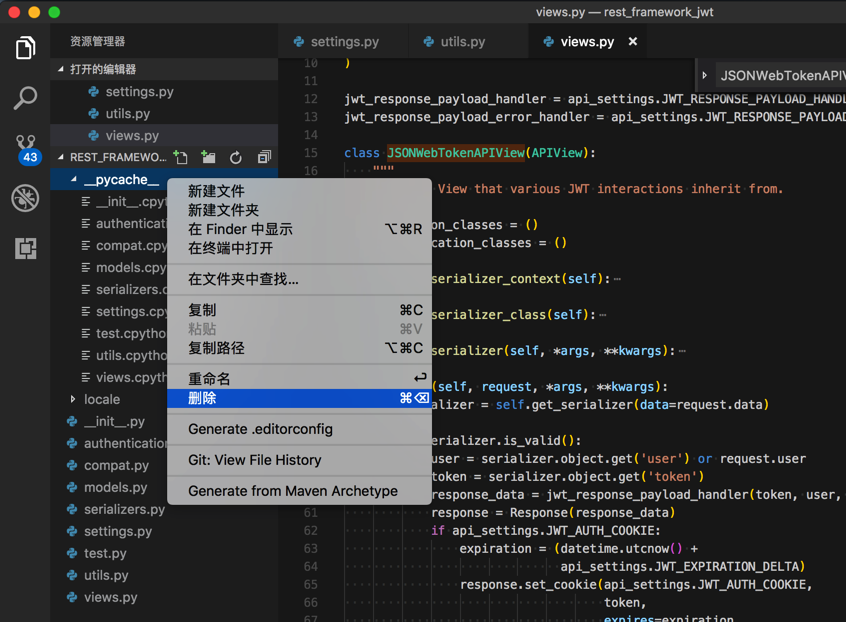Open utils.py in open editors list
The image size is (846, 622).
tap(164, 113)
